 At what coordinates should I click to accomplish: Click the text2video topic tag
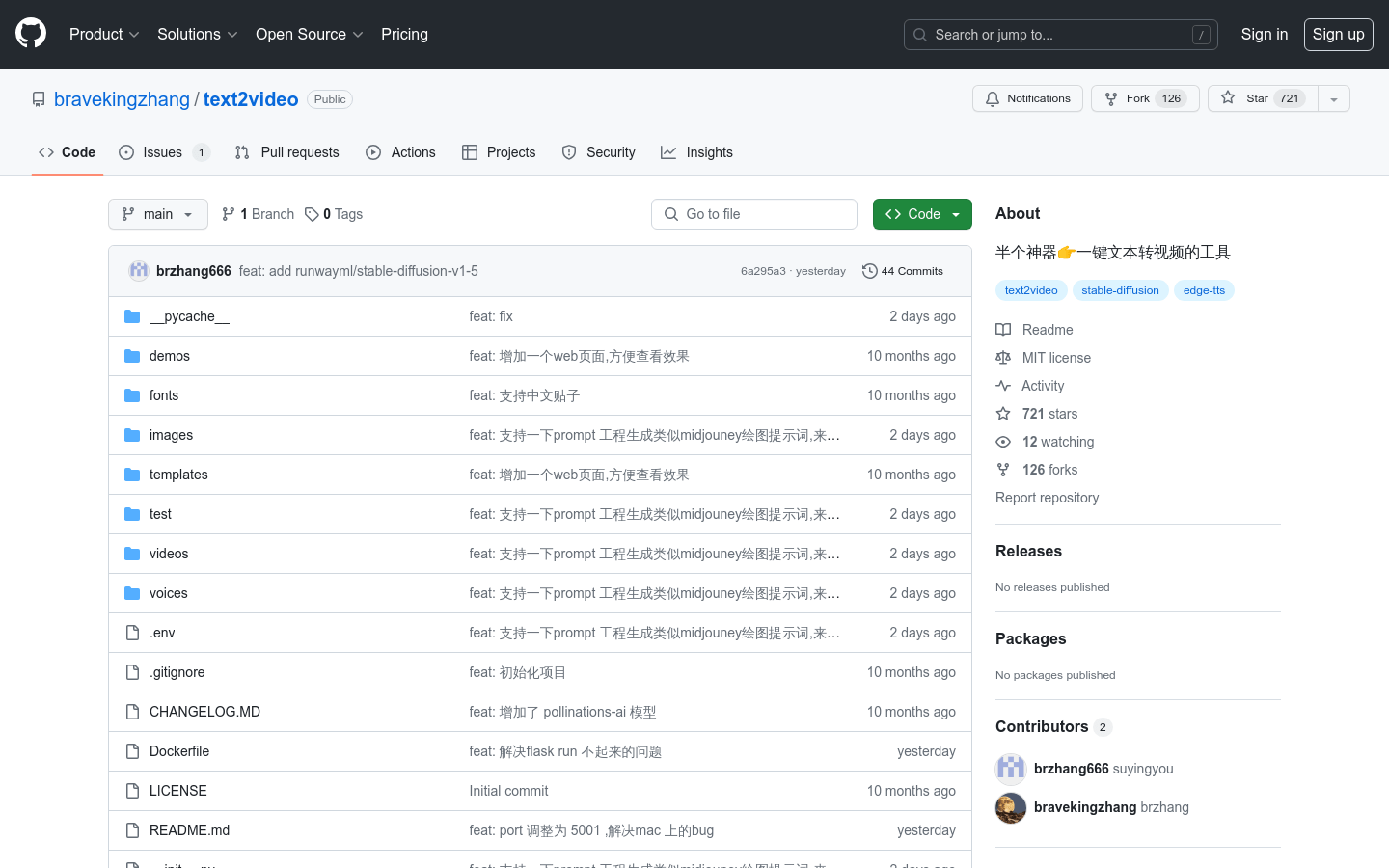coord(1031,290)
